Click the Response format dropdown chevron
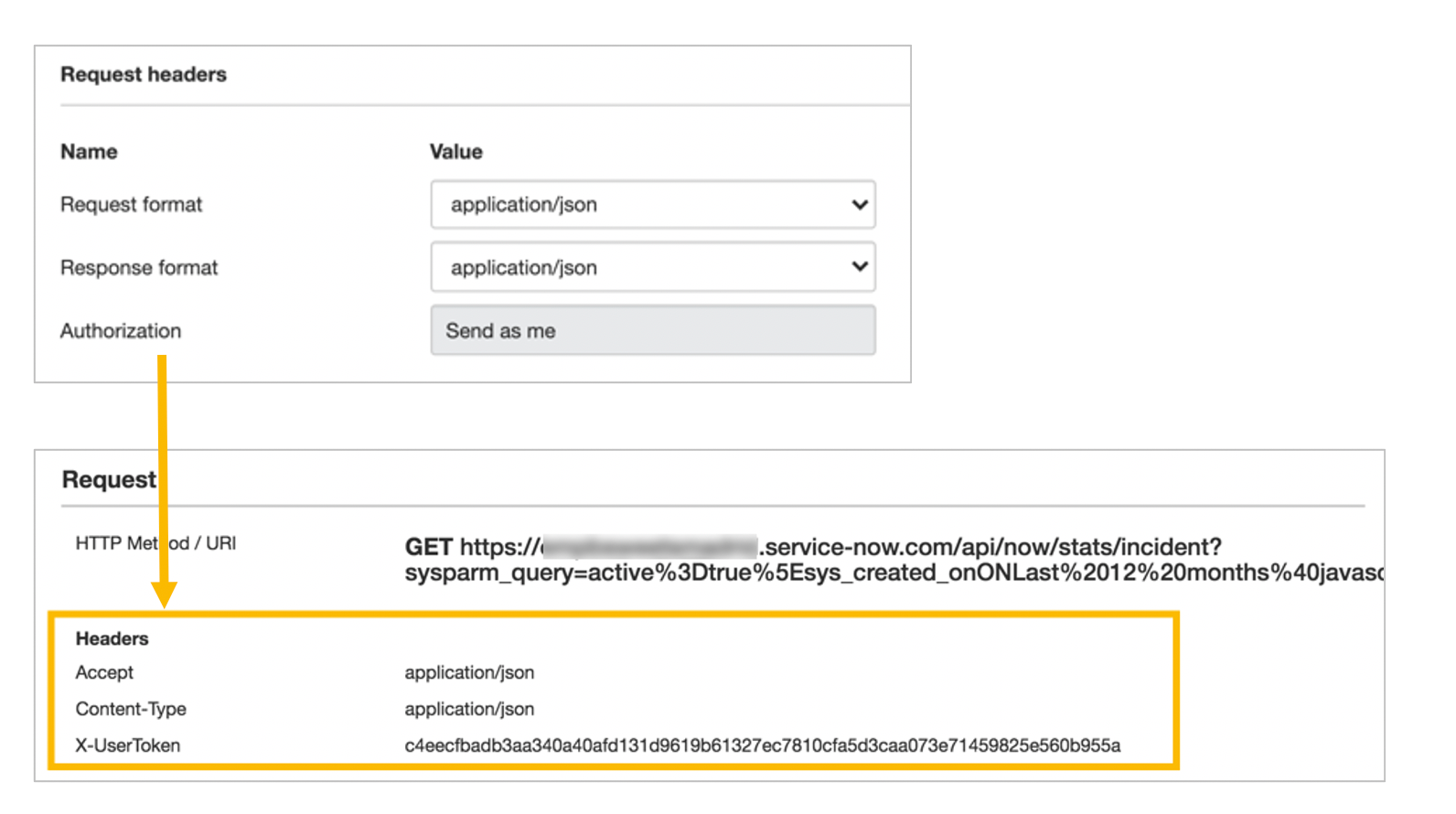 (858, 266)
